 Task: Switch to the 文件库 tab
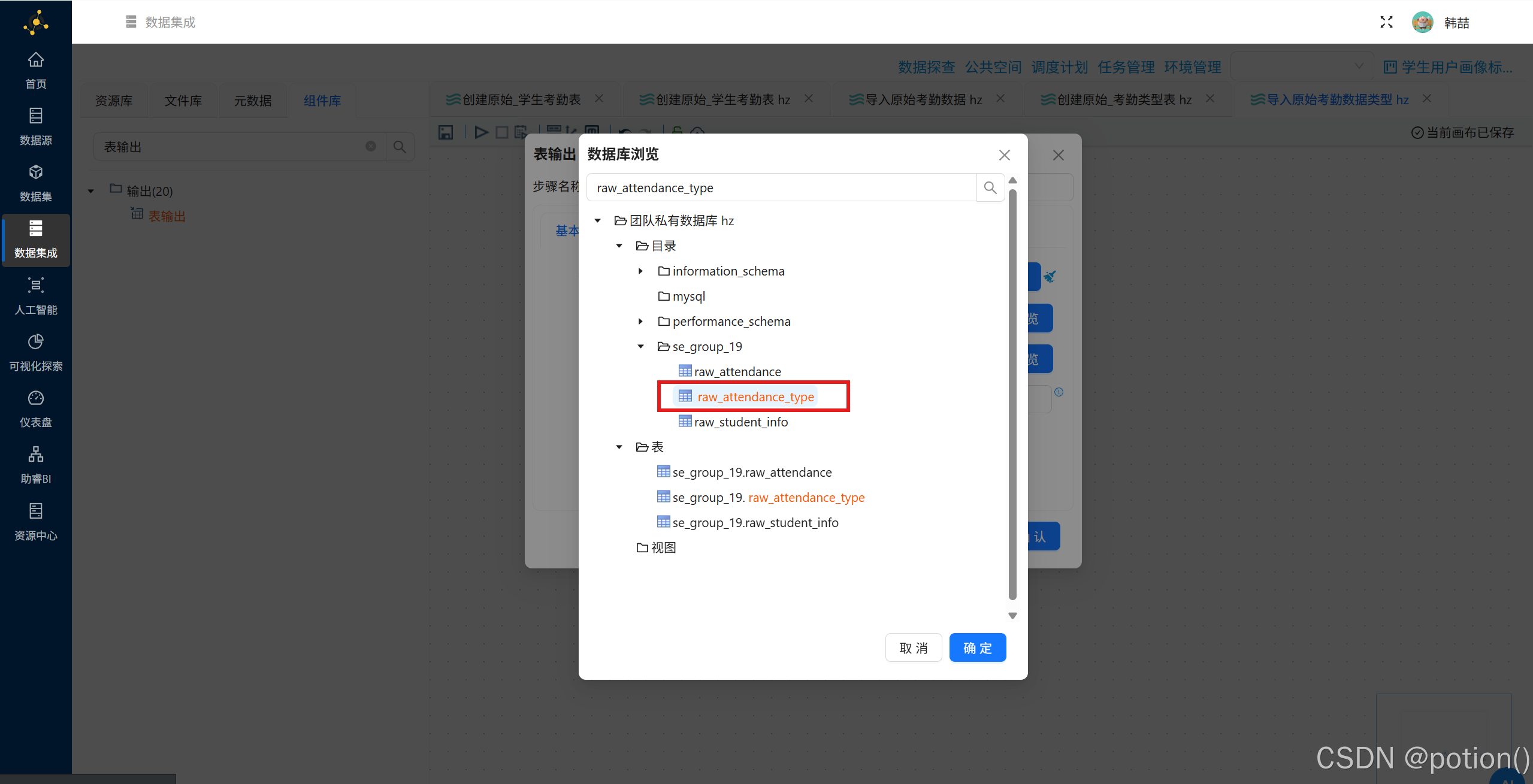(183, 100)
